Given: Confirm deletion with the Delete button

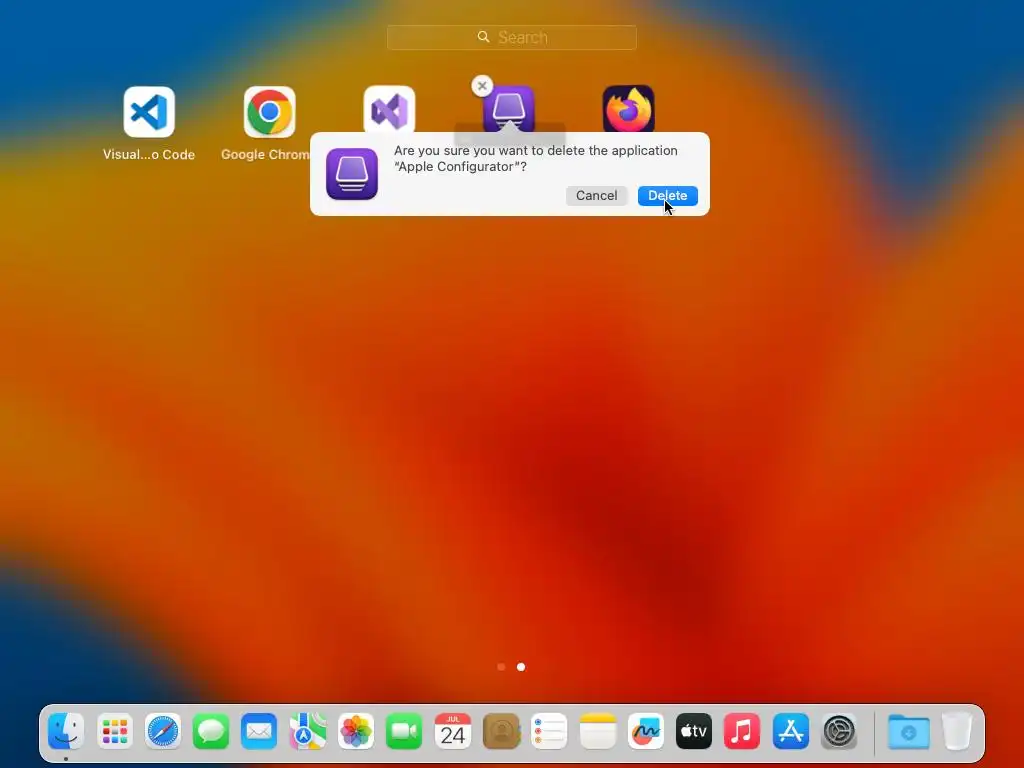Looking at the screenshot, I should click(667, 196).
